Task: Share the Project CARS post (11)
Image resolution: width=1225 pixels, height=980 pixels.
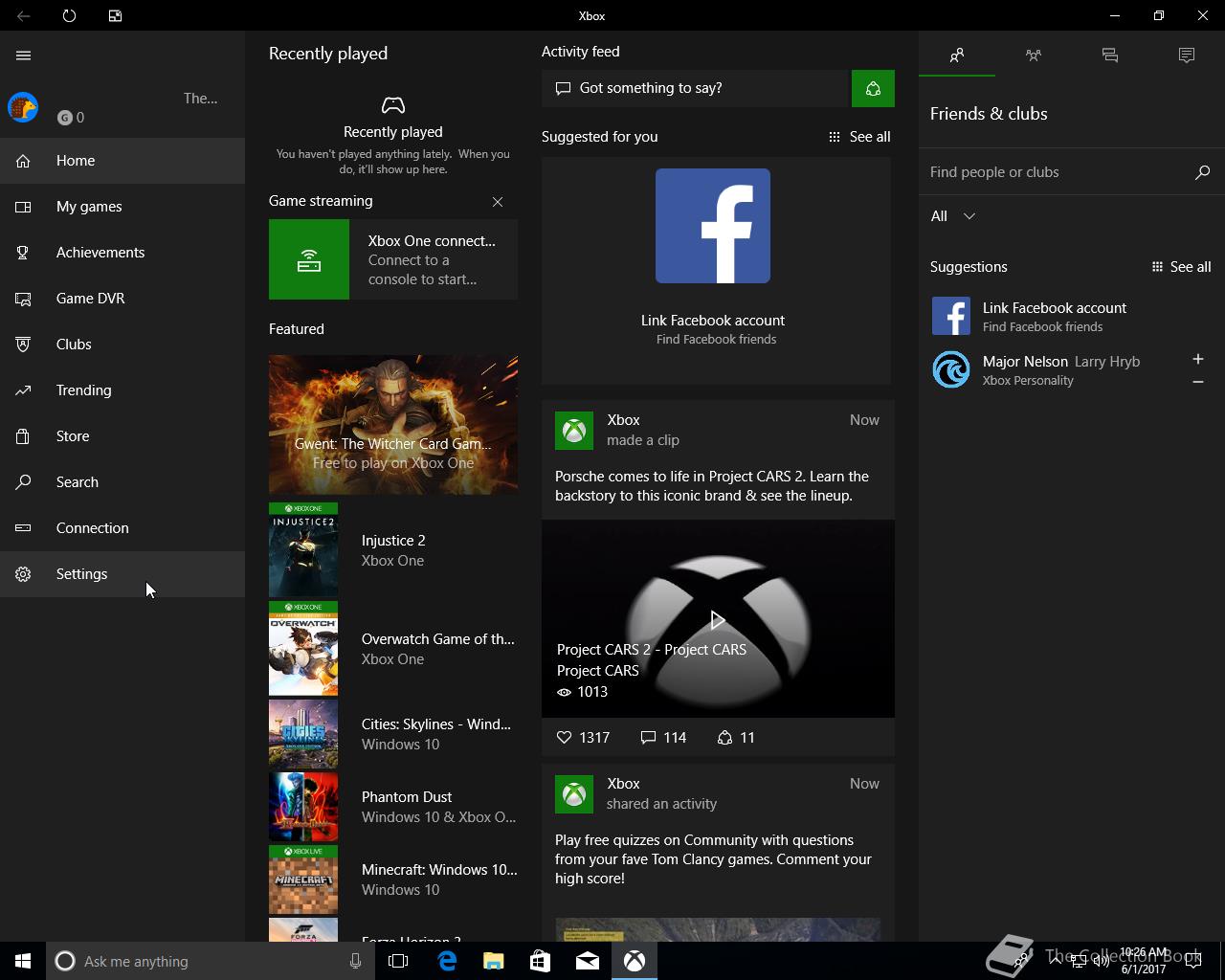Action: point(736,737)
